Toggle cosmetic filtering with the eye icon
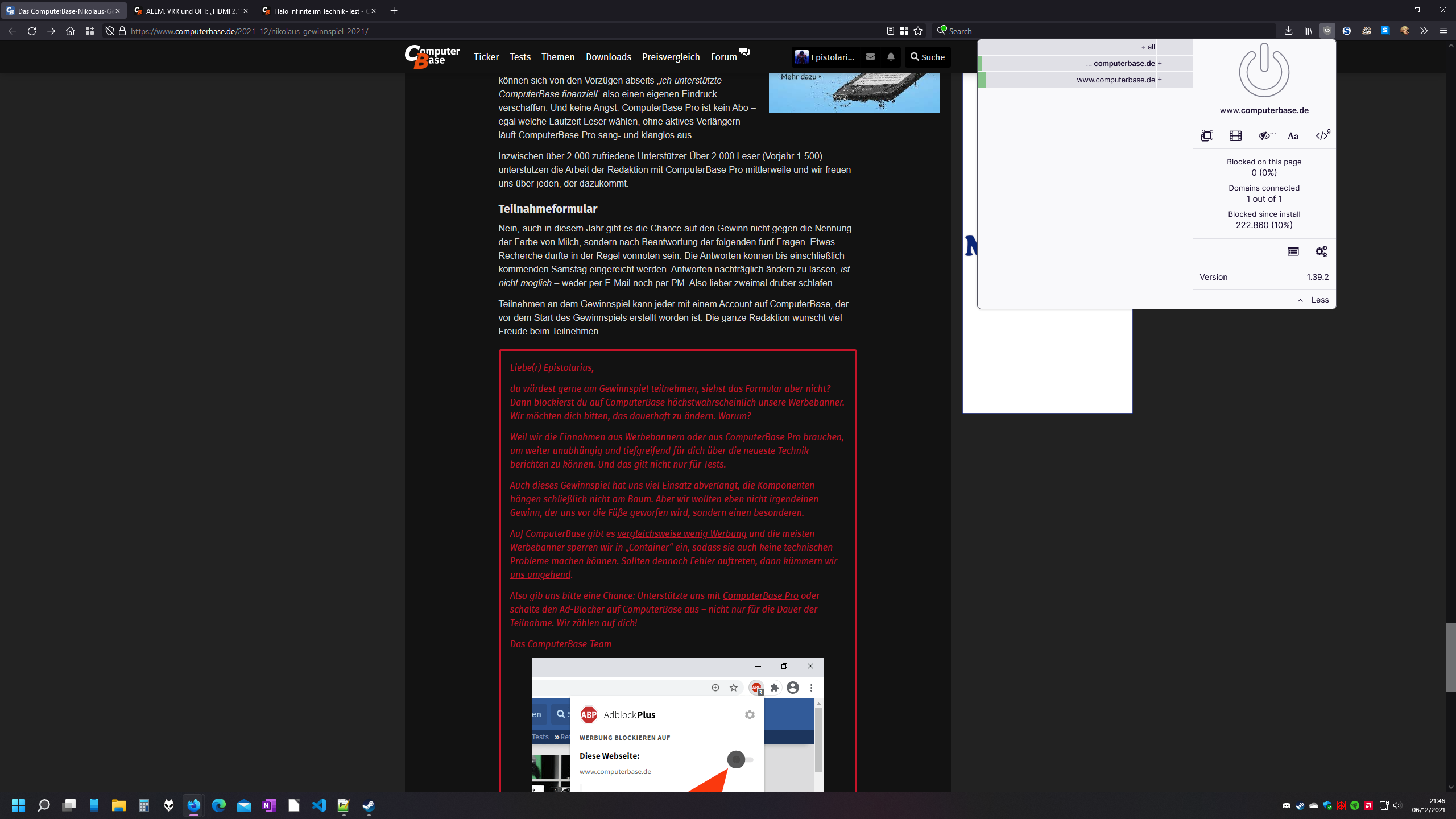This screenshot has height=819, width=1456. [x=1264, y=135]
